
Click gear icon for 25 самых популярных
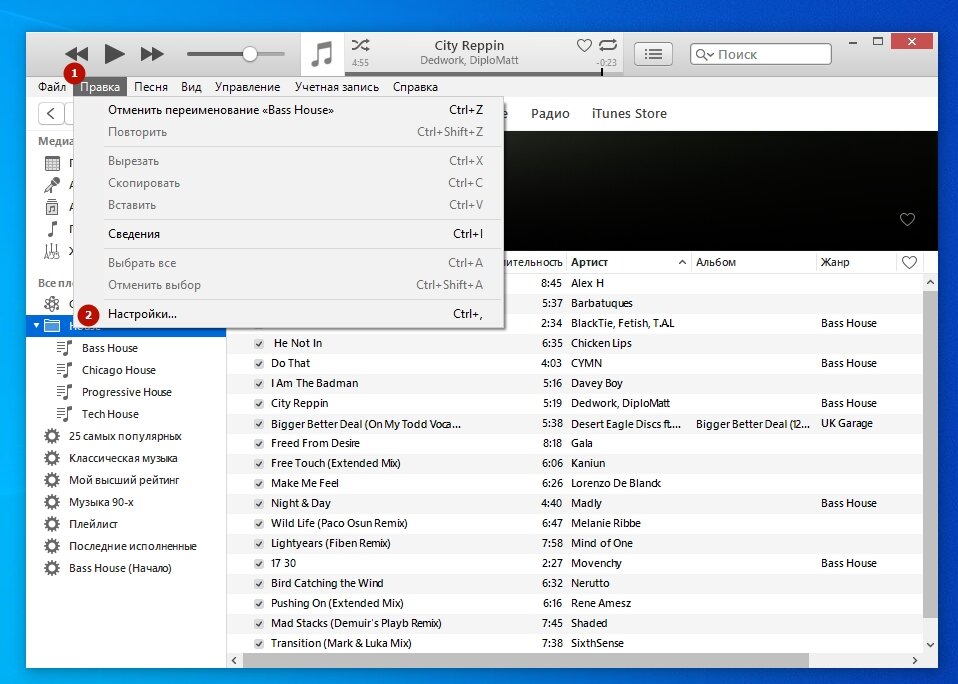[52, 436]
